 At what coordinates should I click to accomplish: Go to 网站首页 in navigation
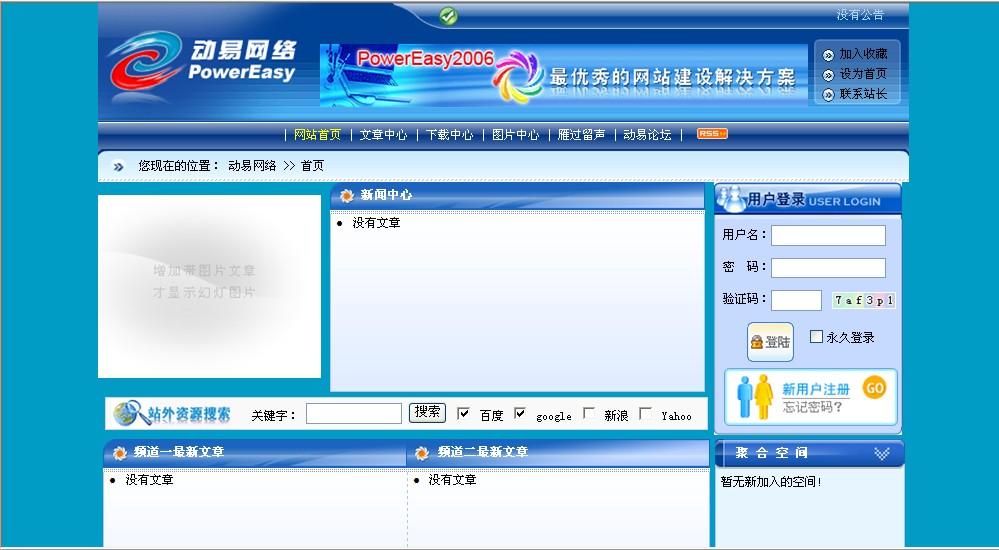(317, 135)
